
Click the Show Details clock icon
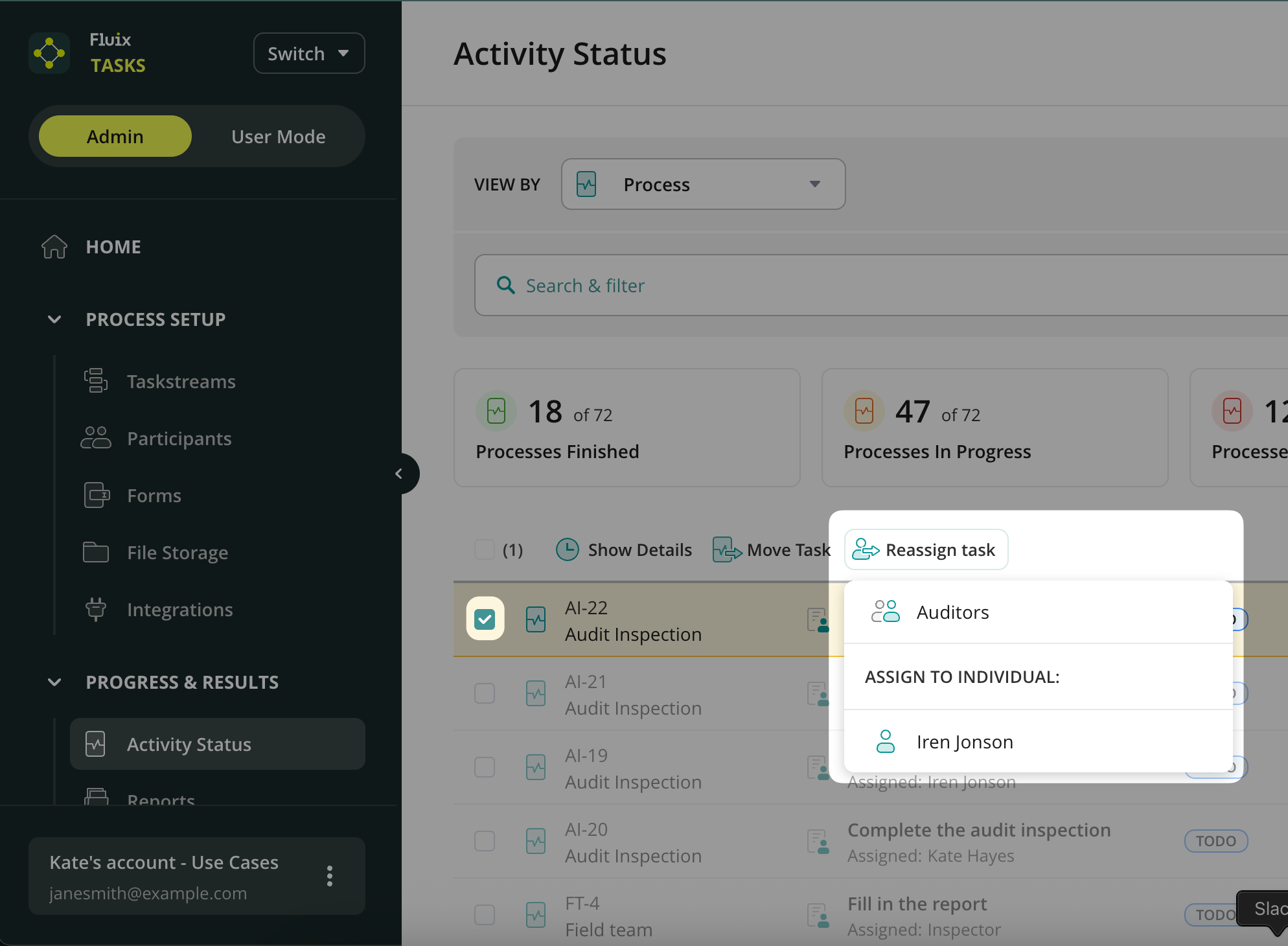coord(568,549)
